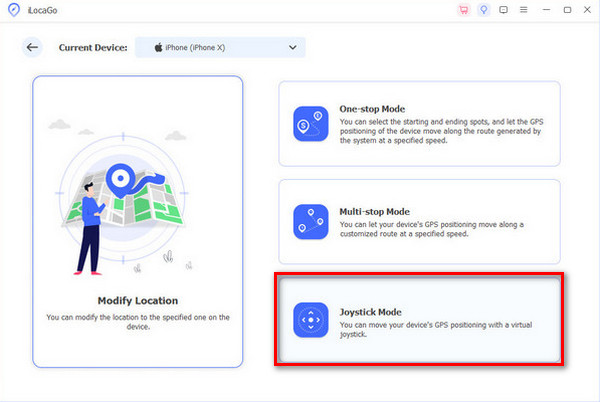Image resolution: width=600 pixels, height=402 pixels.
Task: Click the Modify Location heading
Action: (x=137, y=301)
